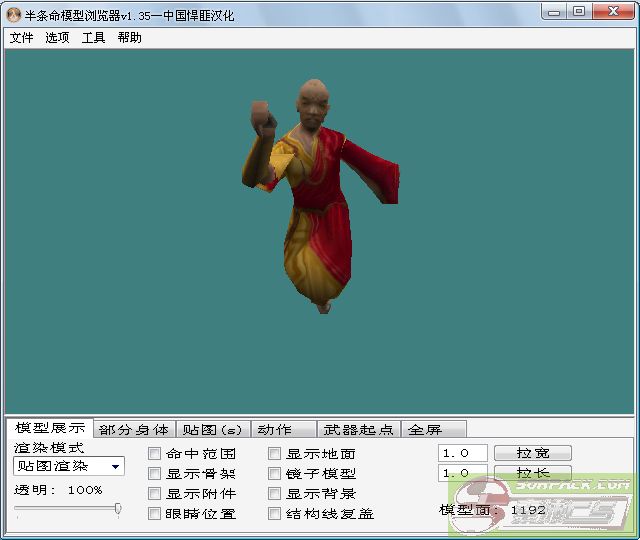Screen dimensions: 640x540
Task: Click the 拉长 button
Action: coord(531,473)
